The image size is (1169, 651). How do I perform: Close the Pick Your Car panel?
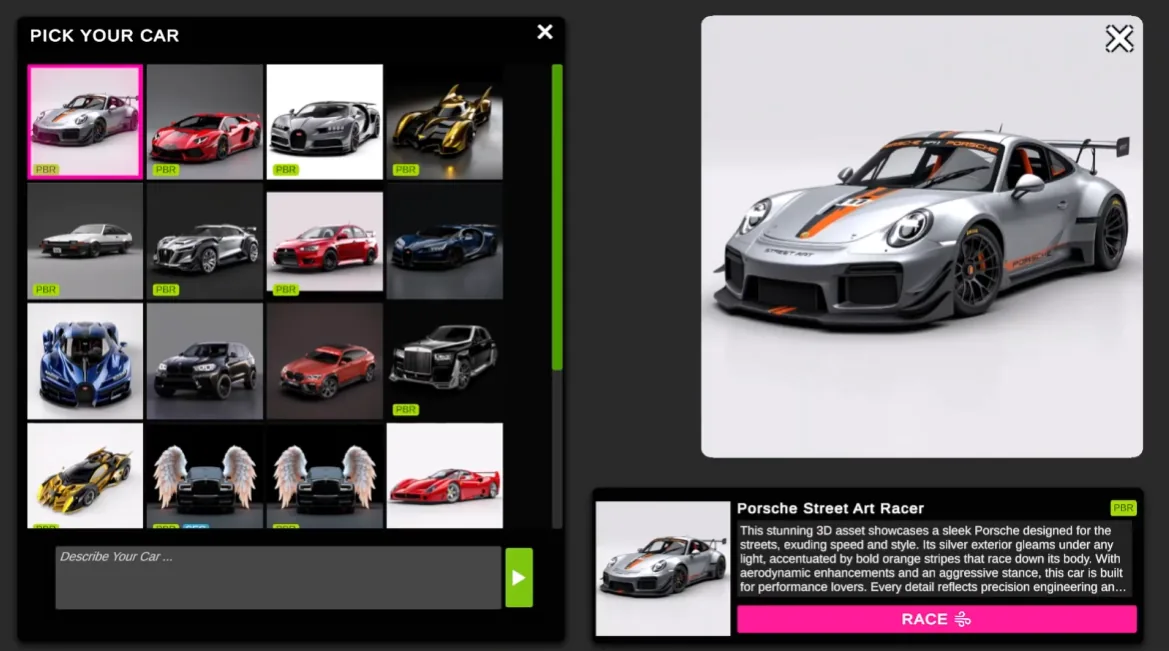(x=545, y=32)
